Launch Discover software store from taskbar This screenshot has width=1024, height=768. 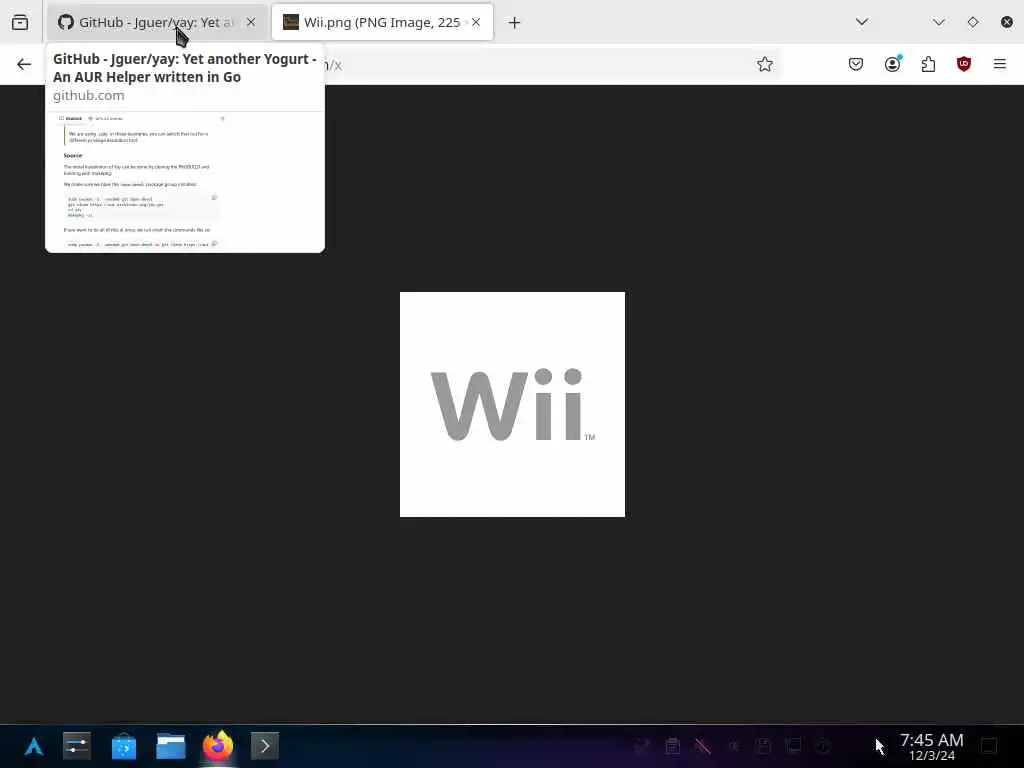pos(123,746)
